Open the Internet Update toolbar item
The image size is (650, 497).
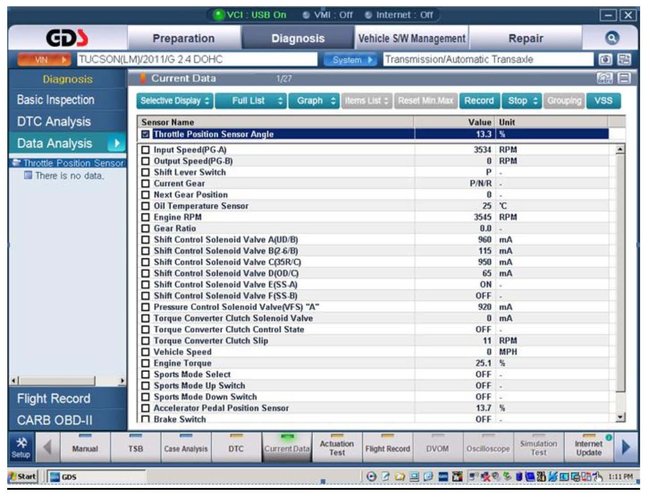coord(589,448)
